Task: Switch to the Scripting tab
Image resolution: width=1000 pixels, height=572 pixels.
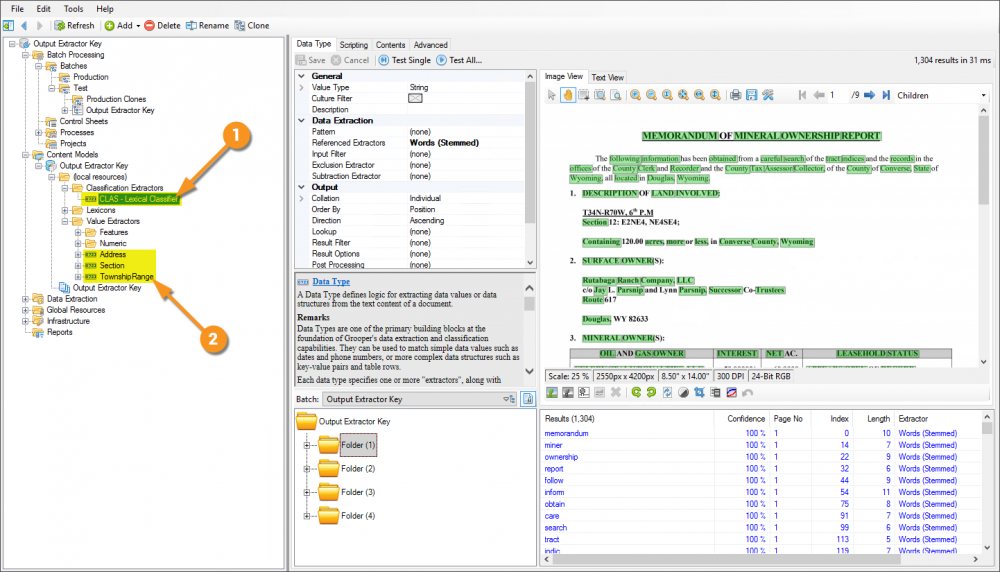Action: click(353, 45)
